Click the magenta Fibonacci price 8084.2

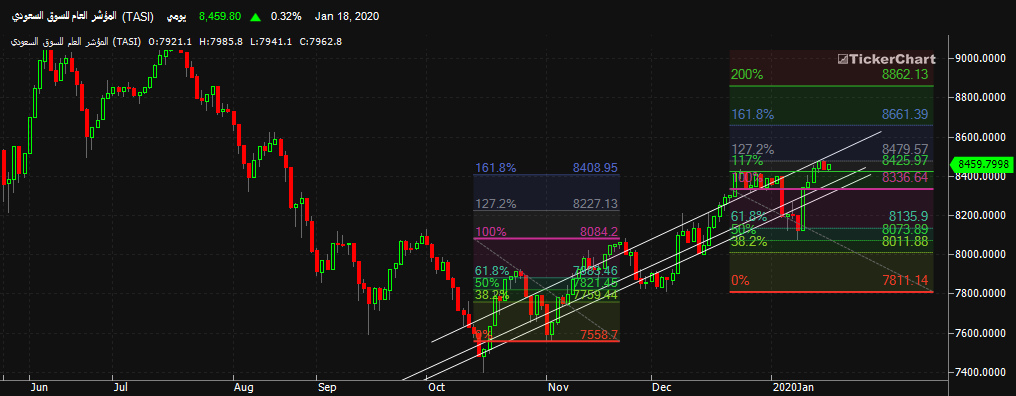click(x=599, y=231)
